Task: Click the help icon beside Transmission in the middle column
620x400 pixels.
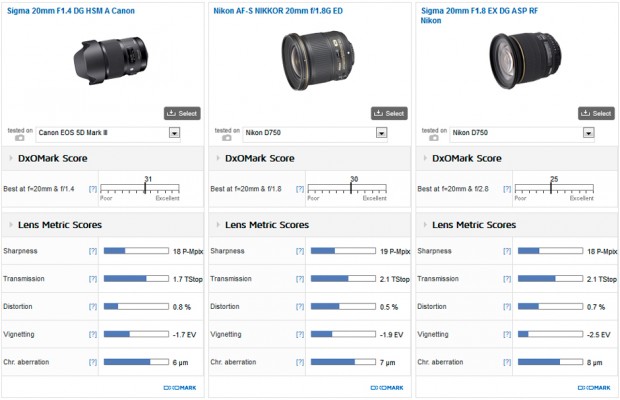Action: click(300, 278)
